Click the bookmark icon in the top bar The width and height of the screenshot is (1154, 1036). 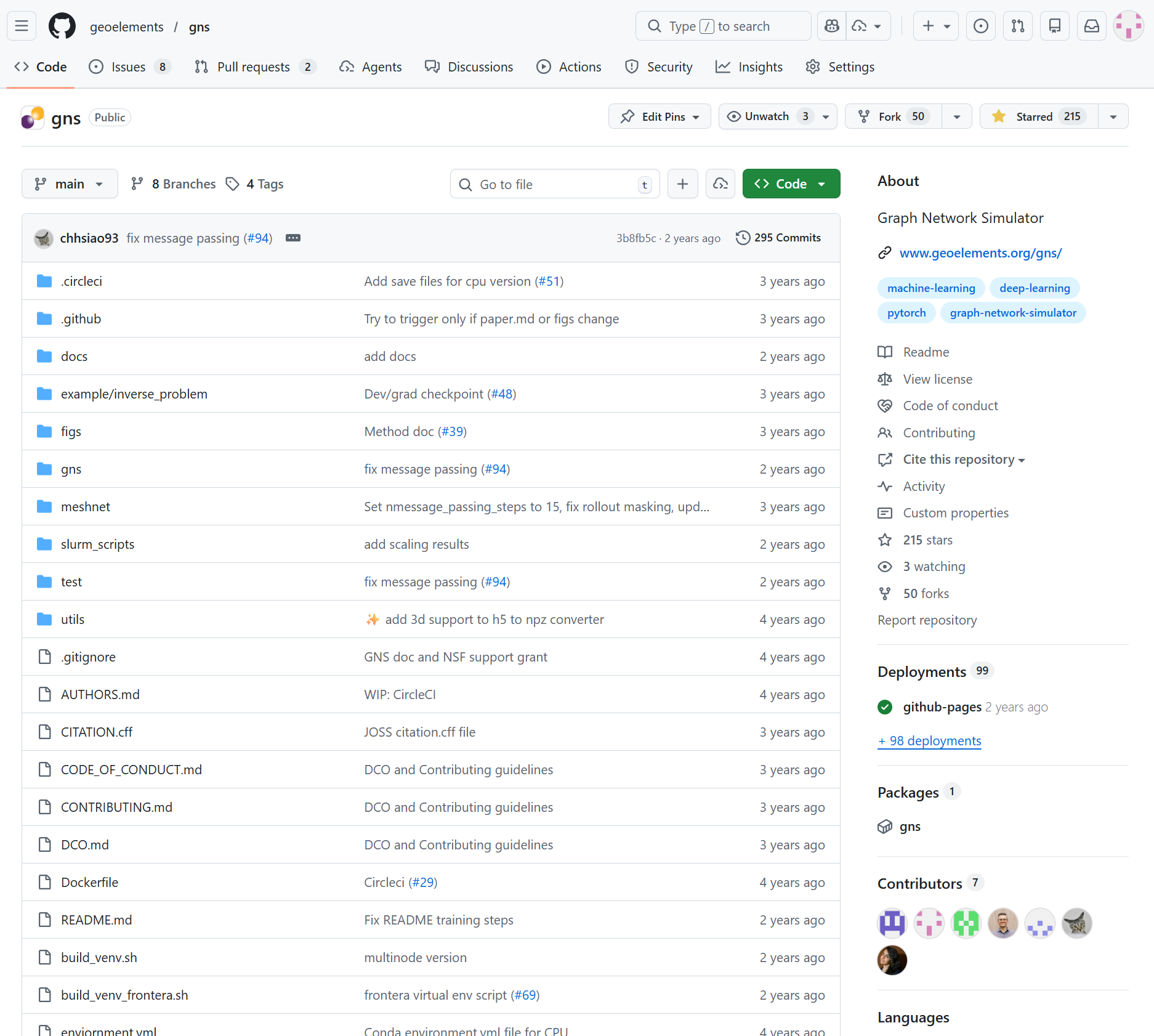[1054, 26]
